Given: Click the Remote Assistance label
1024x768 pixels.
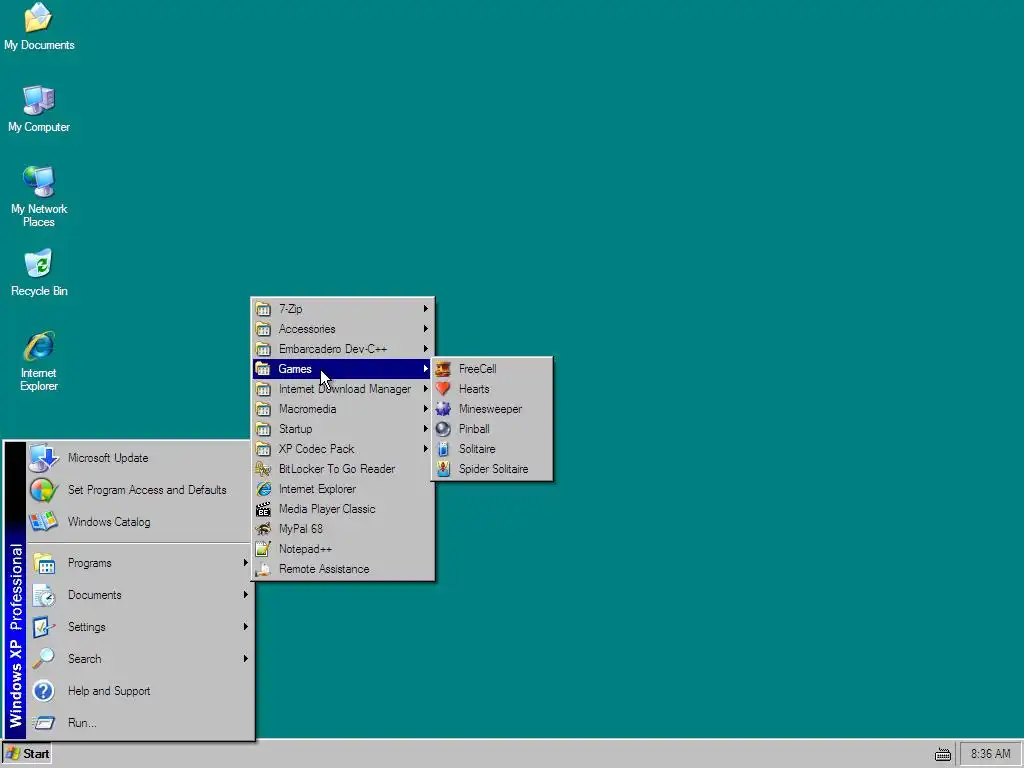Looking at the screenshot, I should 324,569.
